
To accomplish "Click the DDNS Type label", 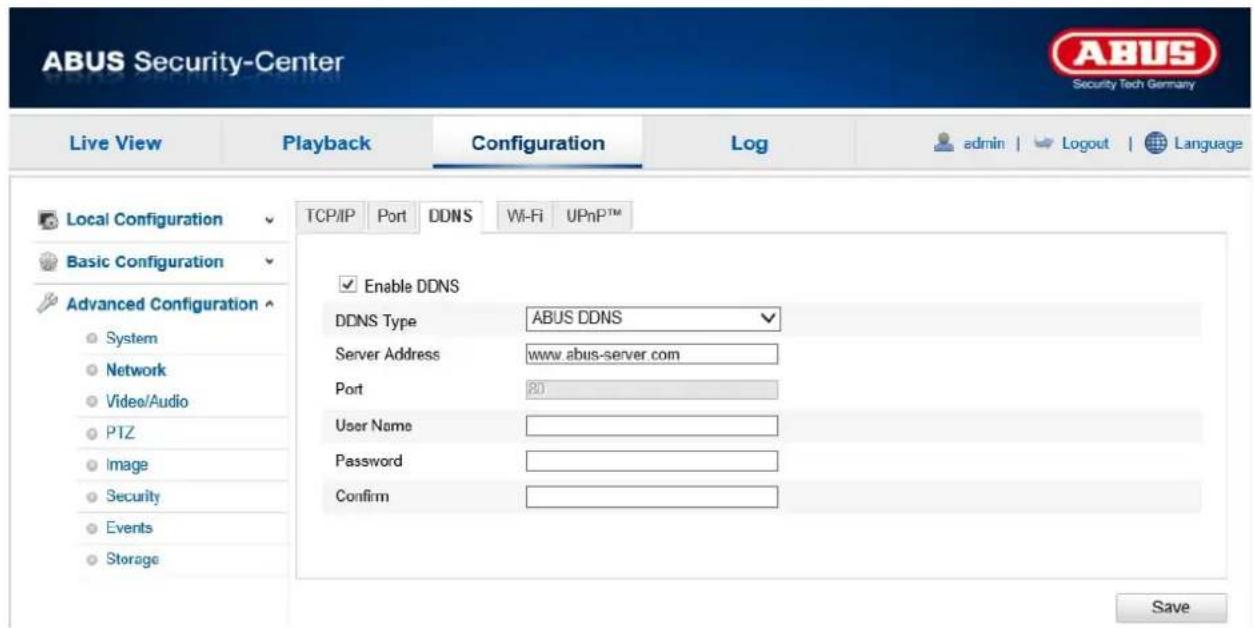I will 375,321.
